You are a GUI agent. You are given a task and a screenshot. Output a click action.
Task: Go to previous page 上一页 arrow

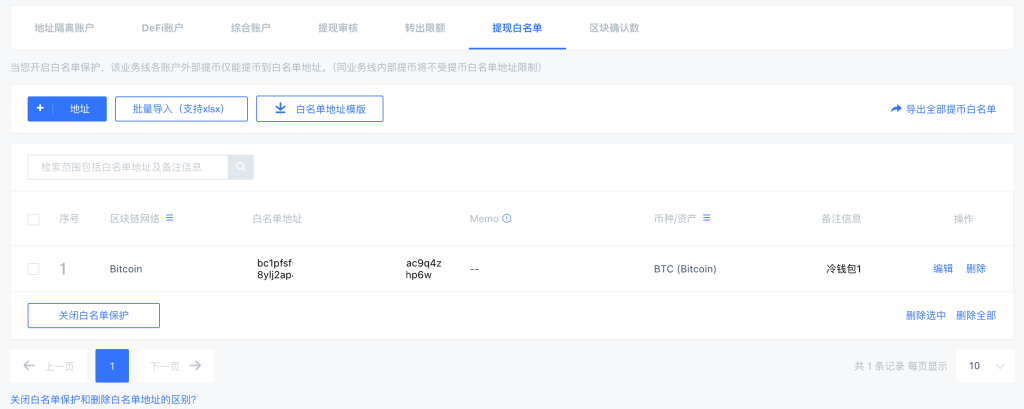(x=29, y=366)
